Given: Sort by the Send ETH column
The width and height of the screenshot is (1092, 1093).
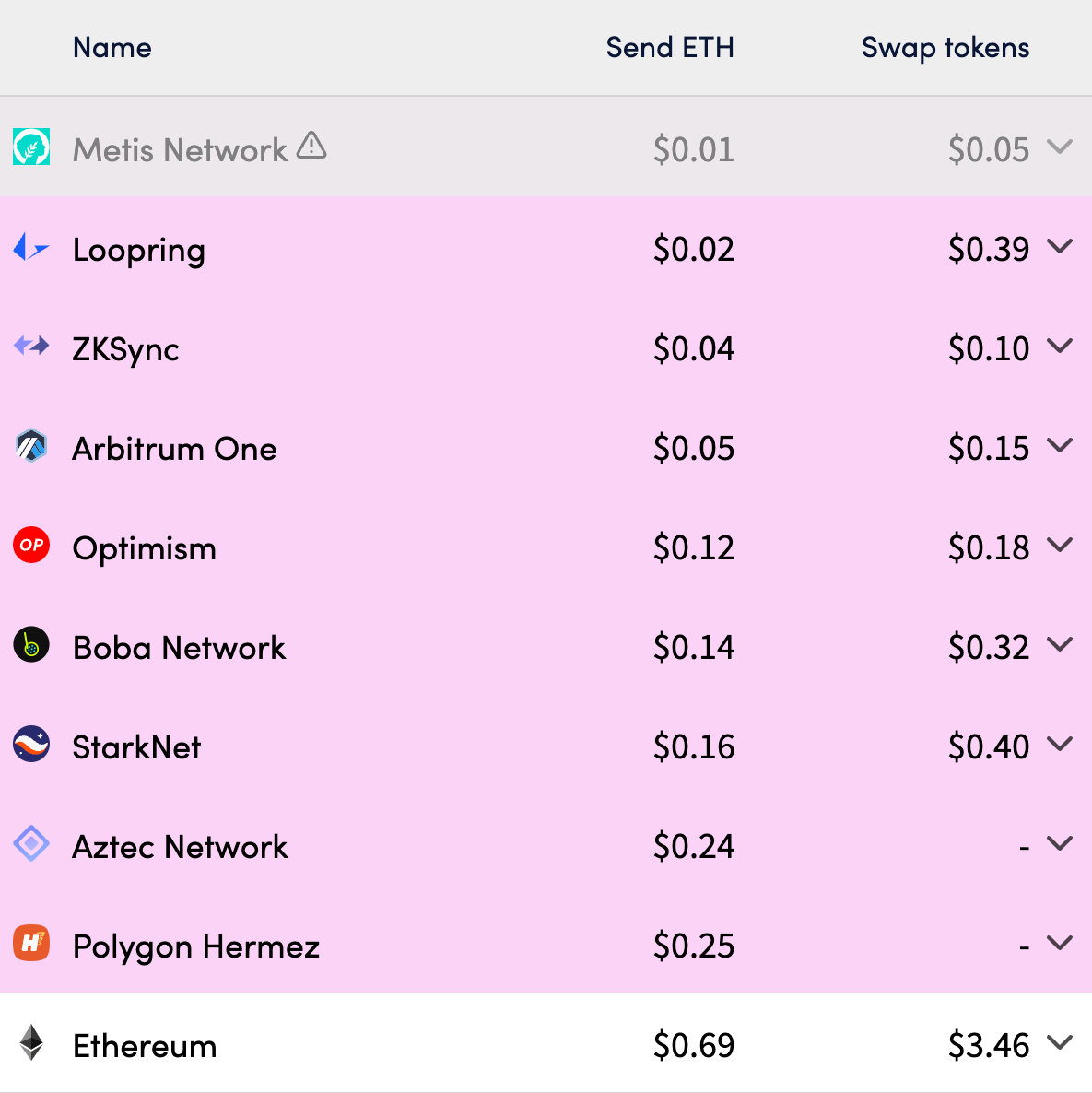Looking at the screenshot, I should (x=670, y=48).
